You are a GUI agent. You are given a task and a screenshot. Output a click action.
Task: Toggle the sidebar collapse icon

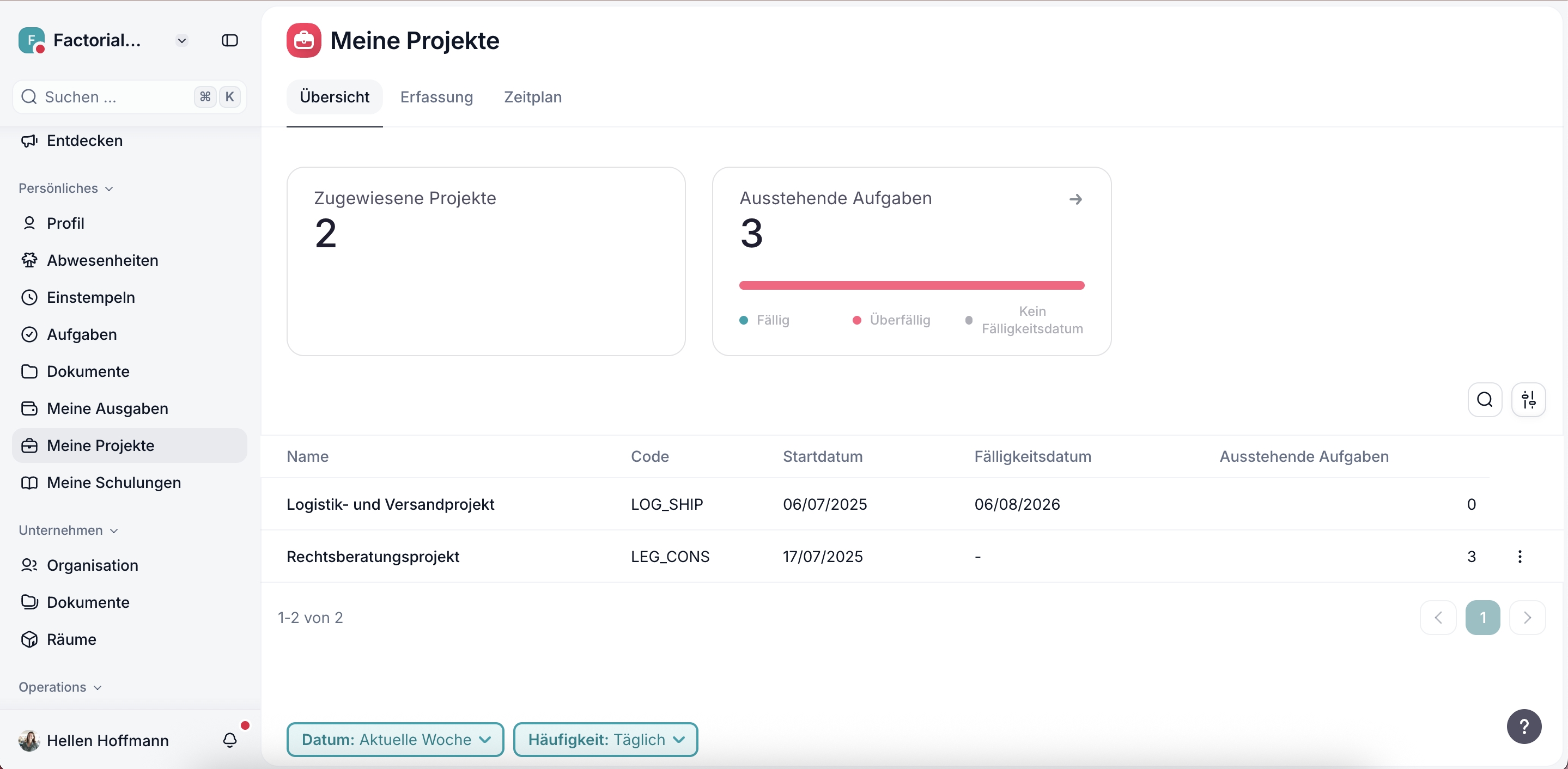coord(229,41)
